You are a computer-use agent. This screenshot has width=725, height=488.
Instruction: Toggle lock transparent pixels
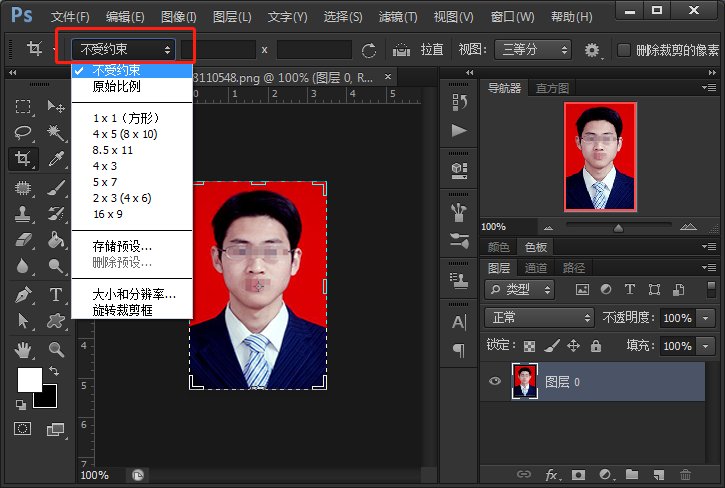click(x=529, y=346)
